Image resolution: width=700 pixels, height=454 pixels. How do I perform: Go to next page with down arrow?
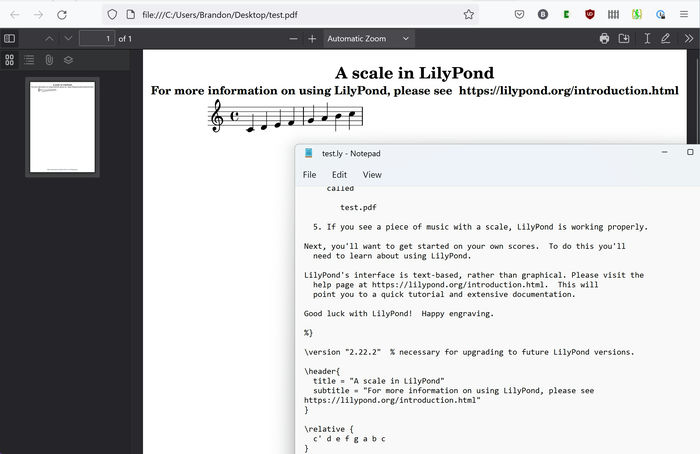pos(68,38)
